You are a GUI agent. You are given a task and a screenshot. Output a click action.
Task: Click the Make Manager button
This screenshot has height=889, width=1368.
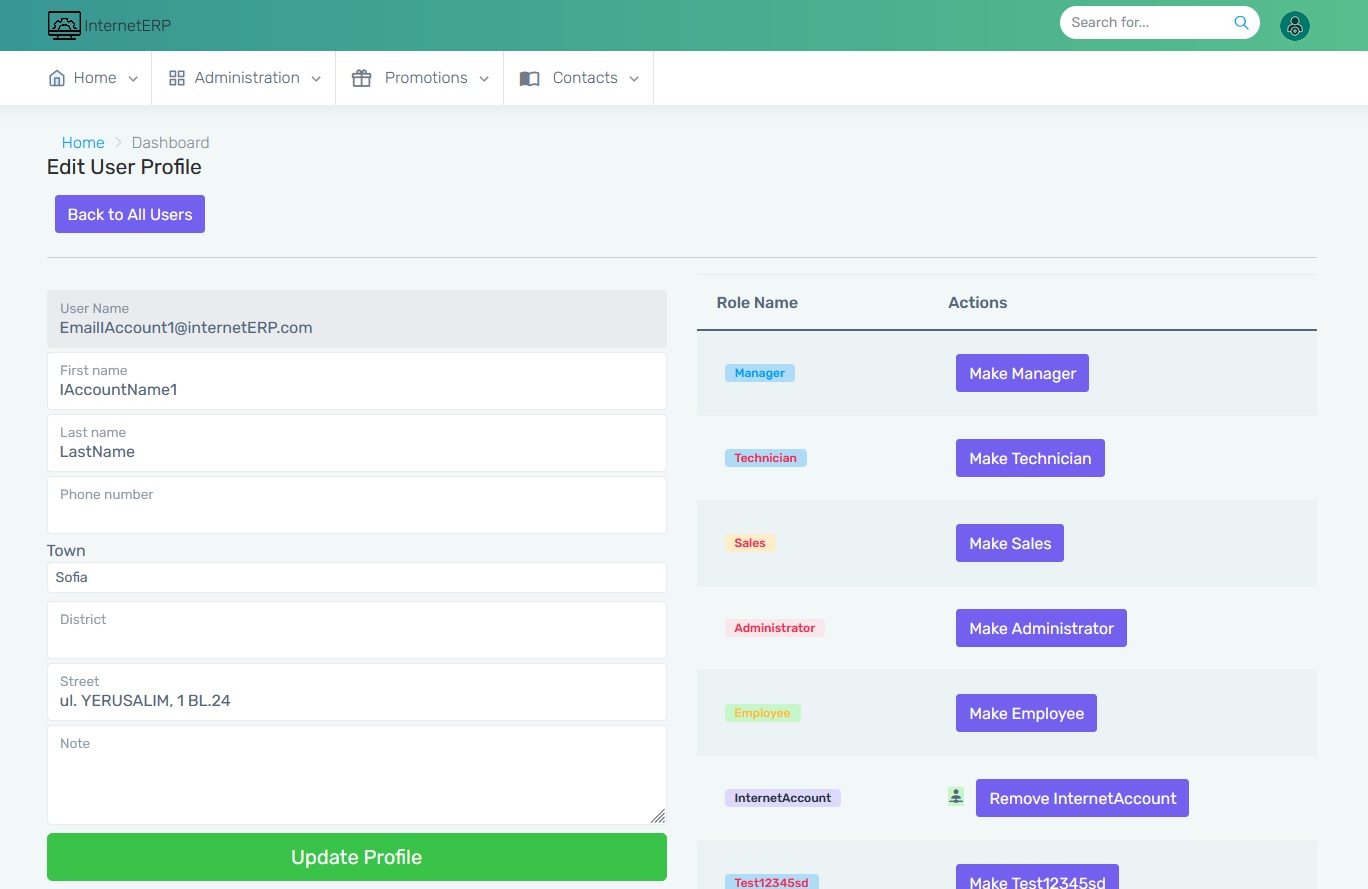[1022, 373]
